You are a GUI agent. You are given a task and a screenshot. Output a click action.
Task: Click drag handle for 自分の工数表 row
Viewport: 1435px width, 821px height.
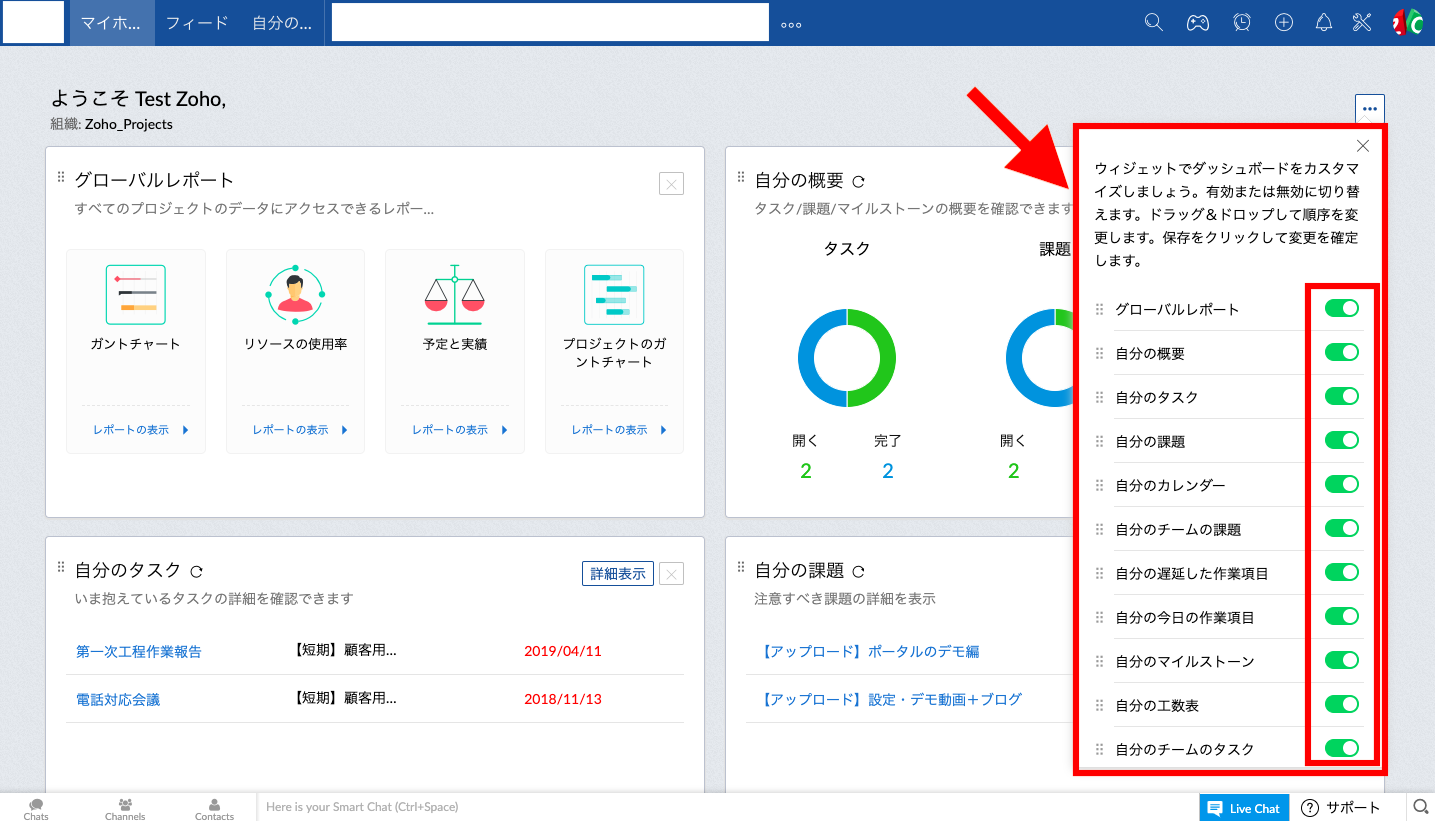point(1100,705)
